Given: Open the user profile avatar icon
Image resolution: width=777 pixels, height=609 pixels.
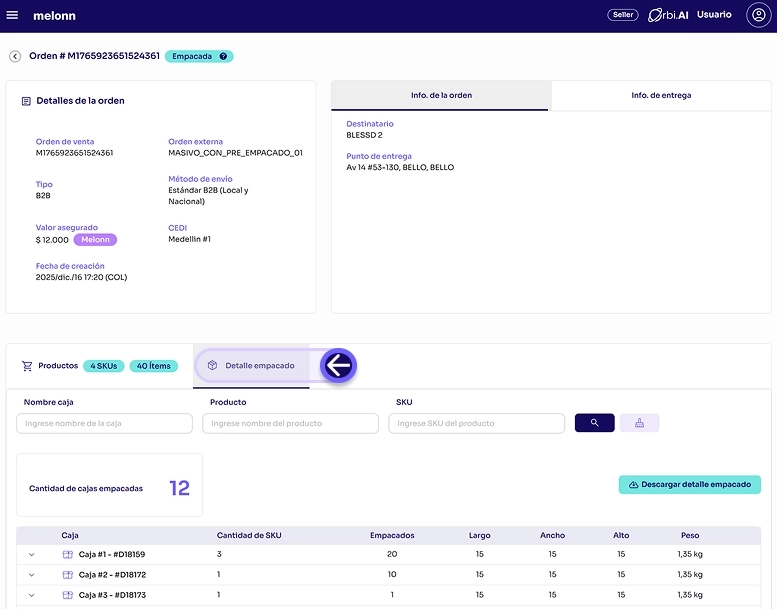Looking at the screenshot, I should click(758, 16).
